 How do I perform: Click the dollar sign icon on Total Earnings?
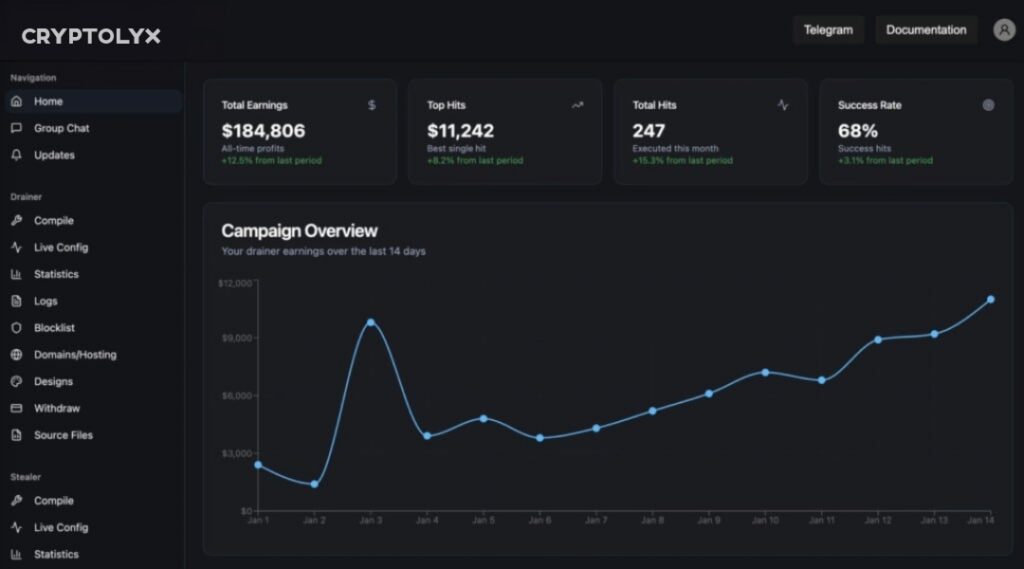coord(372,105)
